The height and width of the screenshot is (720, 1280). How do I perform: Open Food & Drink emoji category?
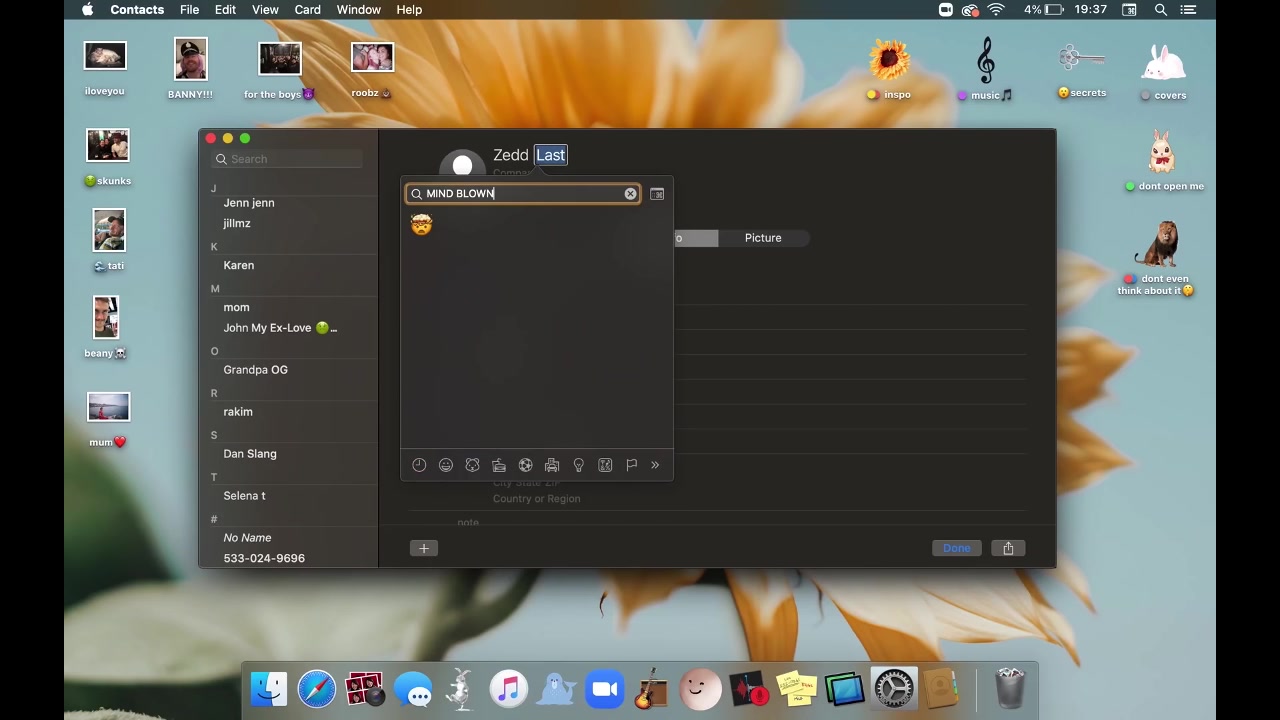click(499, 465)
